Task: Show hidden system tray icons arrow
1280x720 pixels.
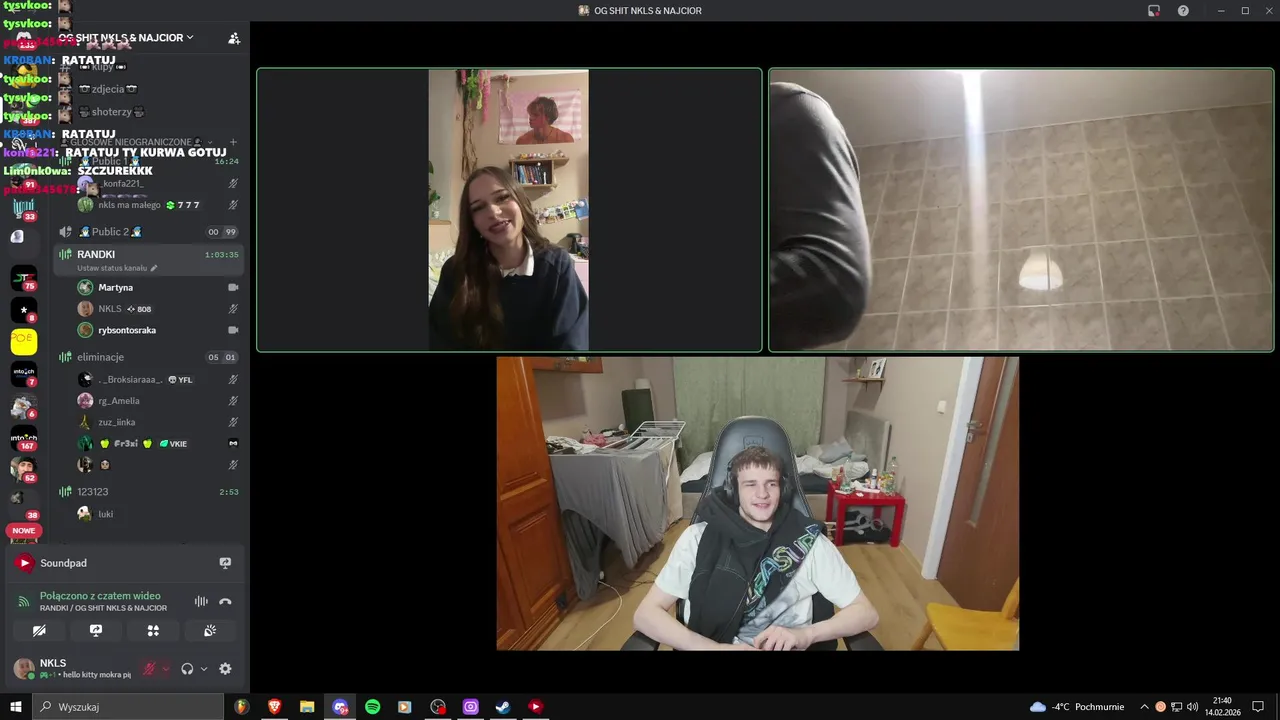Action: pos(1144,707)
